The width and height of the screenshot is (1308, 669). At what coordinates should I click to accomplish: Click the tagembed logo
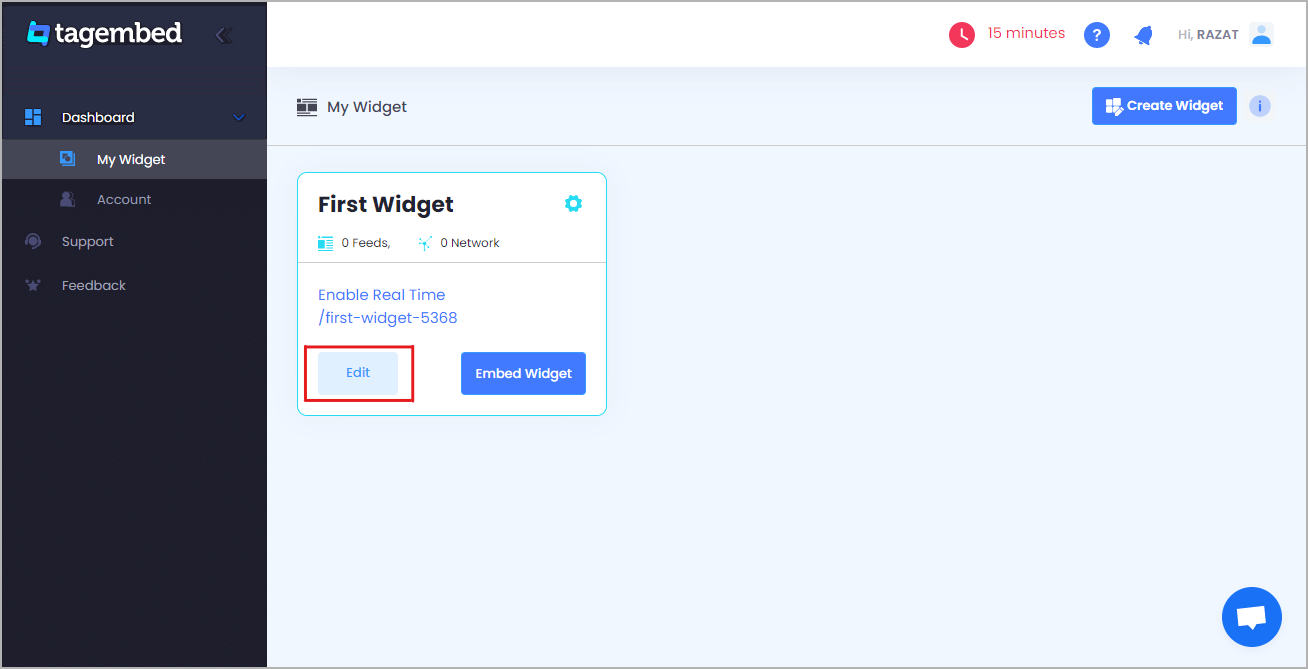pos(104,33)
